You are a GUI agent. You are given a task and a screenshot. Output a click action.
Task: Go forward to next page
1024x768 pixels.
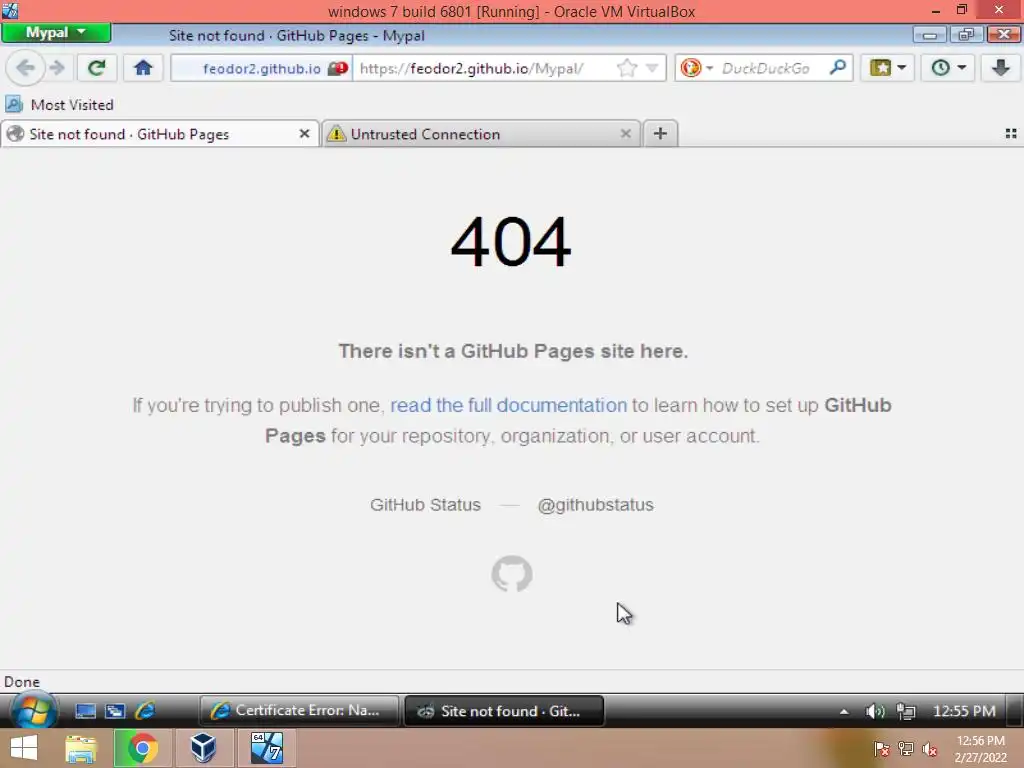click(57, 68)
